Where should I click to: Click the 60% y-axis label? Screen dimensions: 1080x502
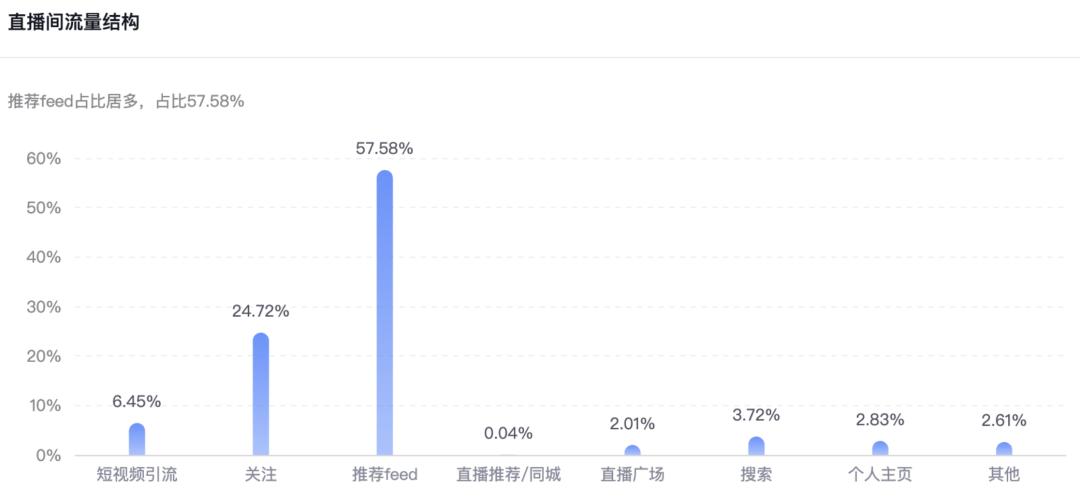(45, 159)
